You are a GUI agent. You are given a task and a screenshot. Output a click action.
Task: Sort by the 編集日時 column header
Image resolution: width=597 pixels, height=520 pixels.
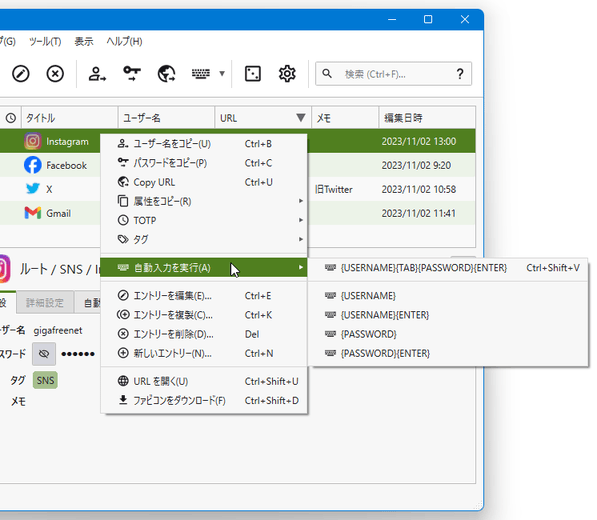coord(427,118)
